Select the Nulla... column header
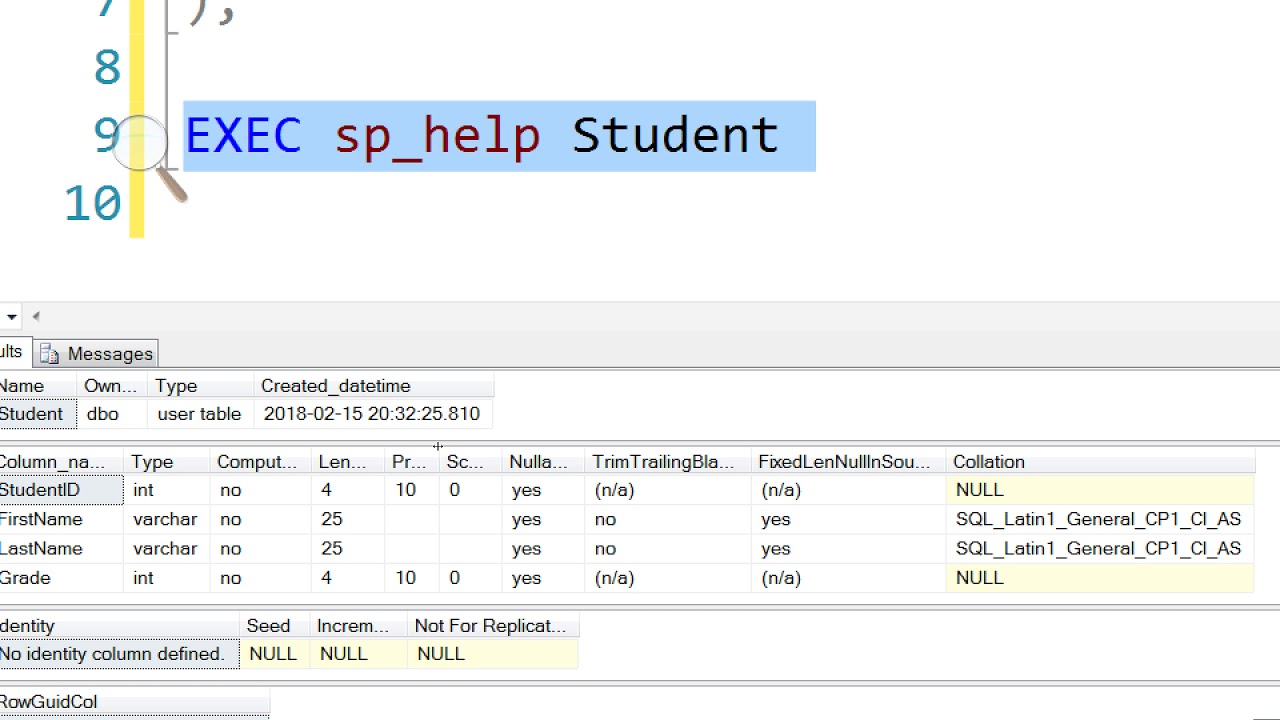The image size is (1280, 720). click(544, 462)
